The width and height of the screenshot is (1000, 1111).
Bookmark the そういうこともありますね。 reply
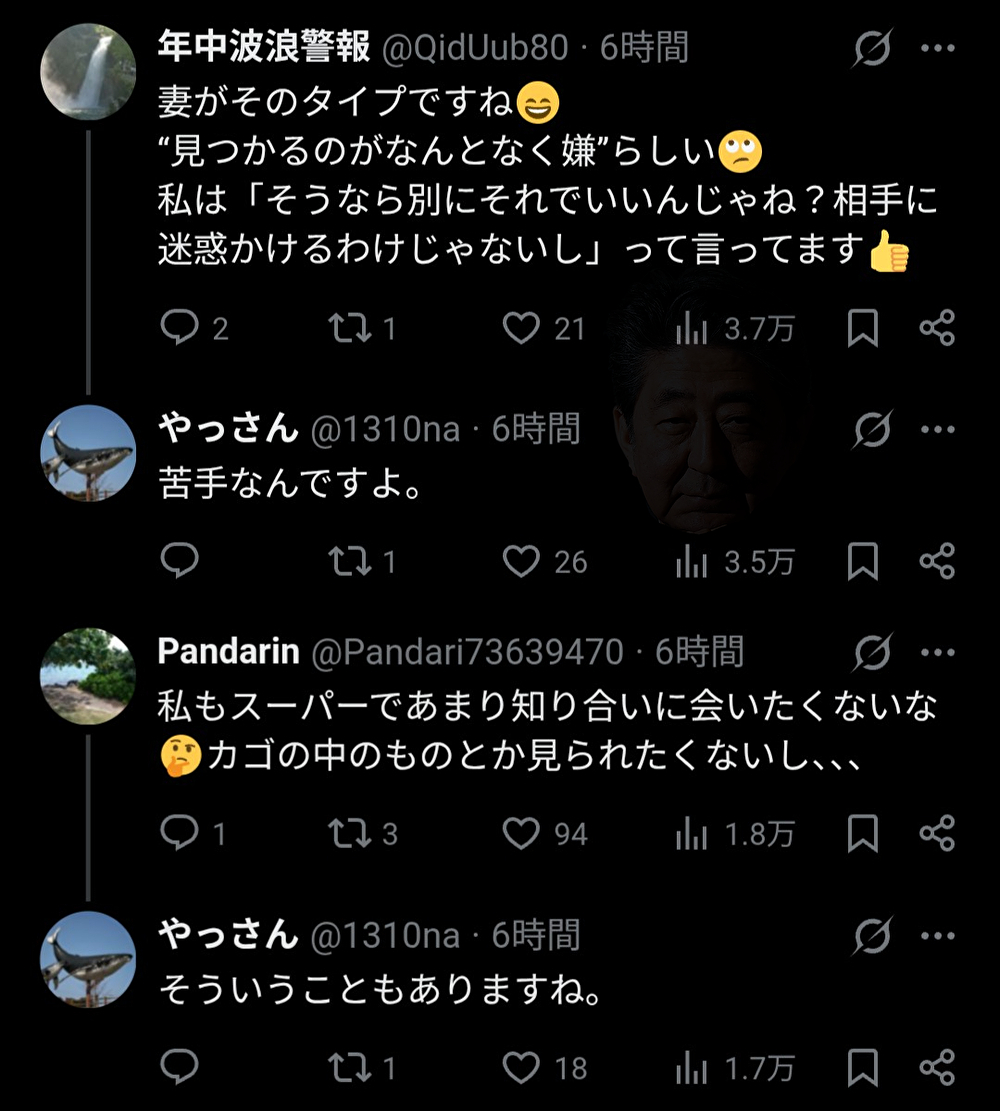pos(862,1067)
